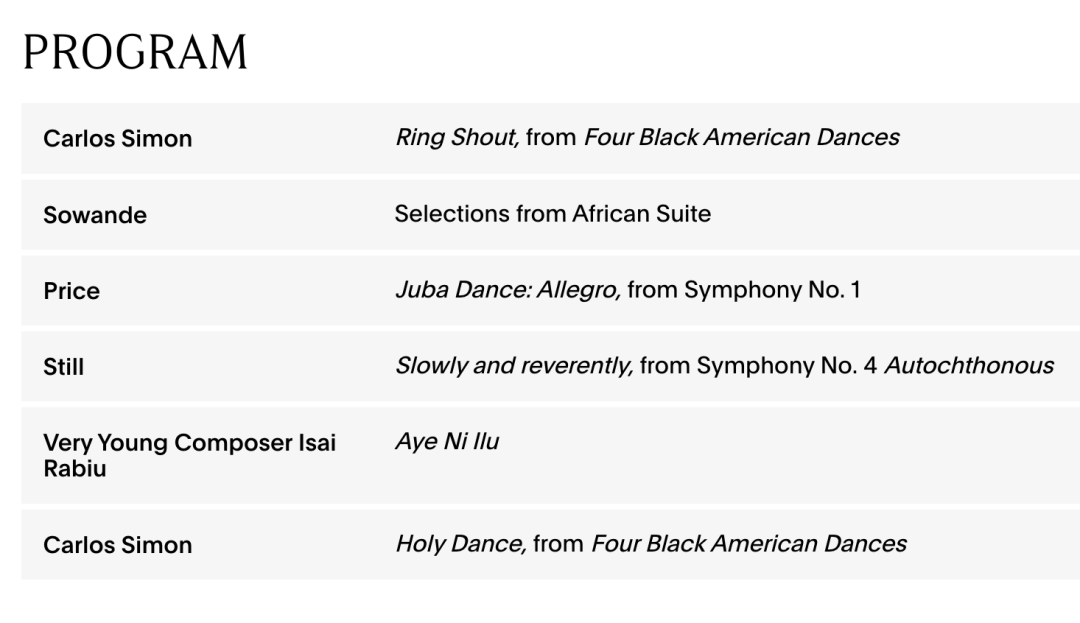The height and width of the screenshot is (623, 1080).
Task: Select Carlos Simon in the last row
Action: coord(118,545)
